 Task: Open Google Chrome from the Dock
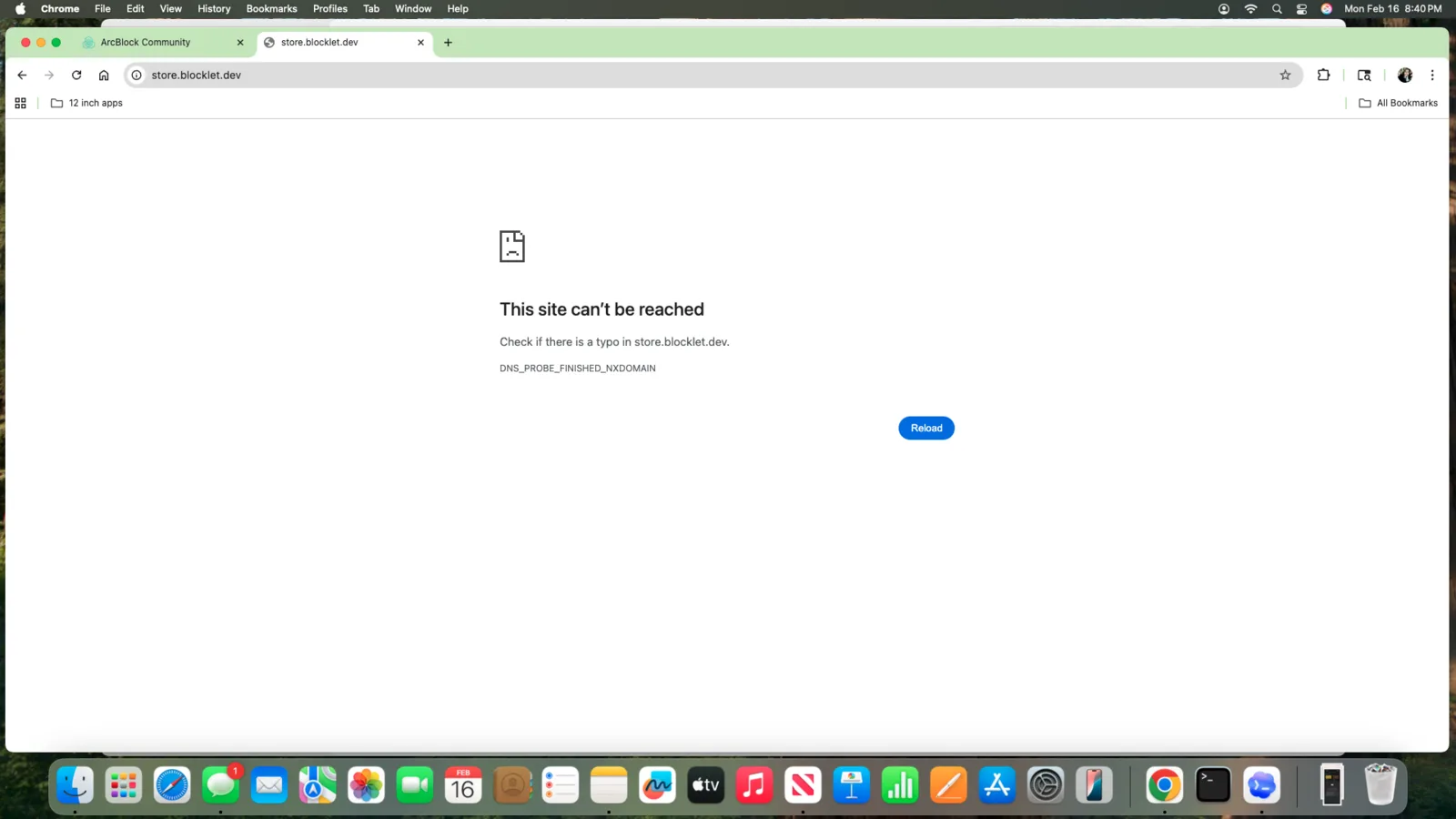(x=1164, y=785)
